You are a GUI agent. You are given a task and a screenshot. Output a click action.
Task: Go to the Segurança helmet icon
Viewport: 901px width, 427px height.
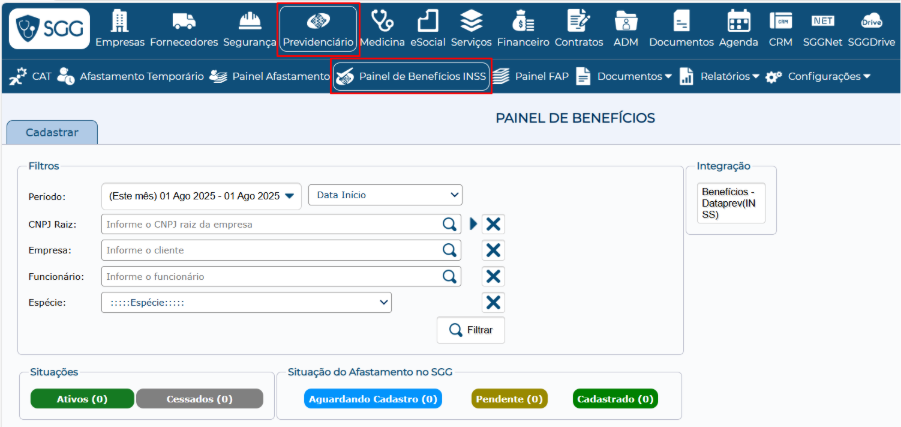tap(249, 21)
